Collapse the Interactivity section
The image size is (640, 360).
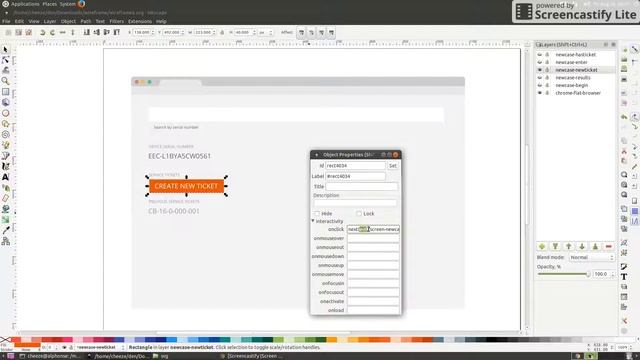point(313,221)
